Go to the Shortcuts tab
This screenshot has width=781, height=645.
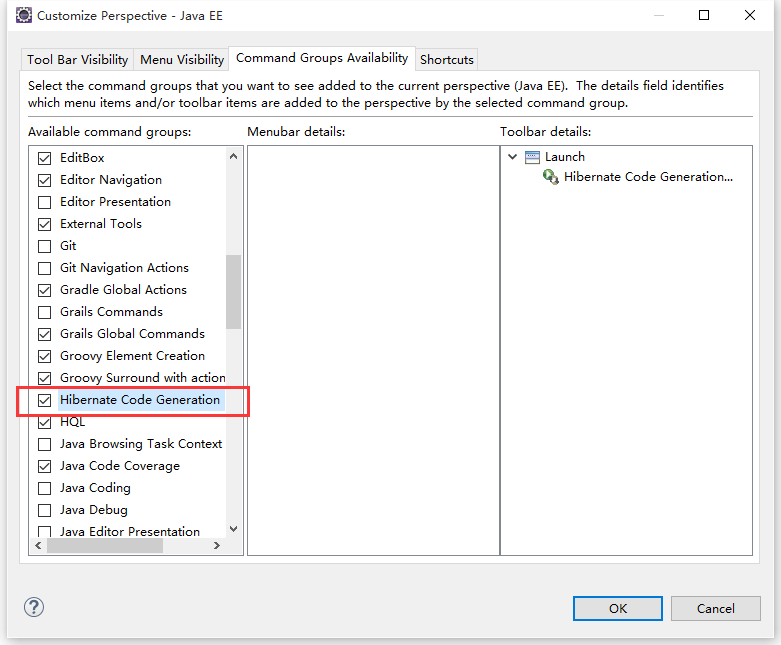[x=447, y=60]
